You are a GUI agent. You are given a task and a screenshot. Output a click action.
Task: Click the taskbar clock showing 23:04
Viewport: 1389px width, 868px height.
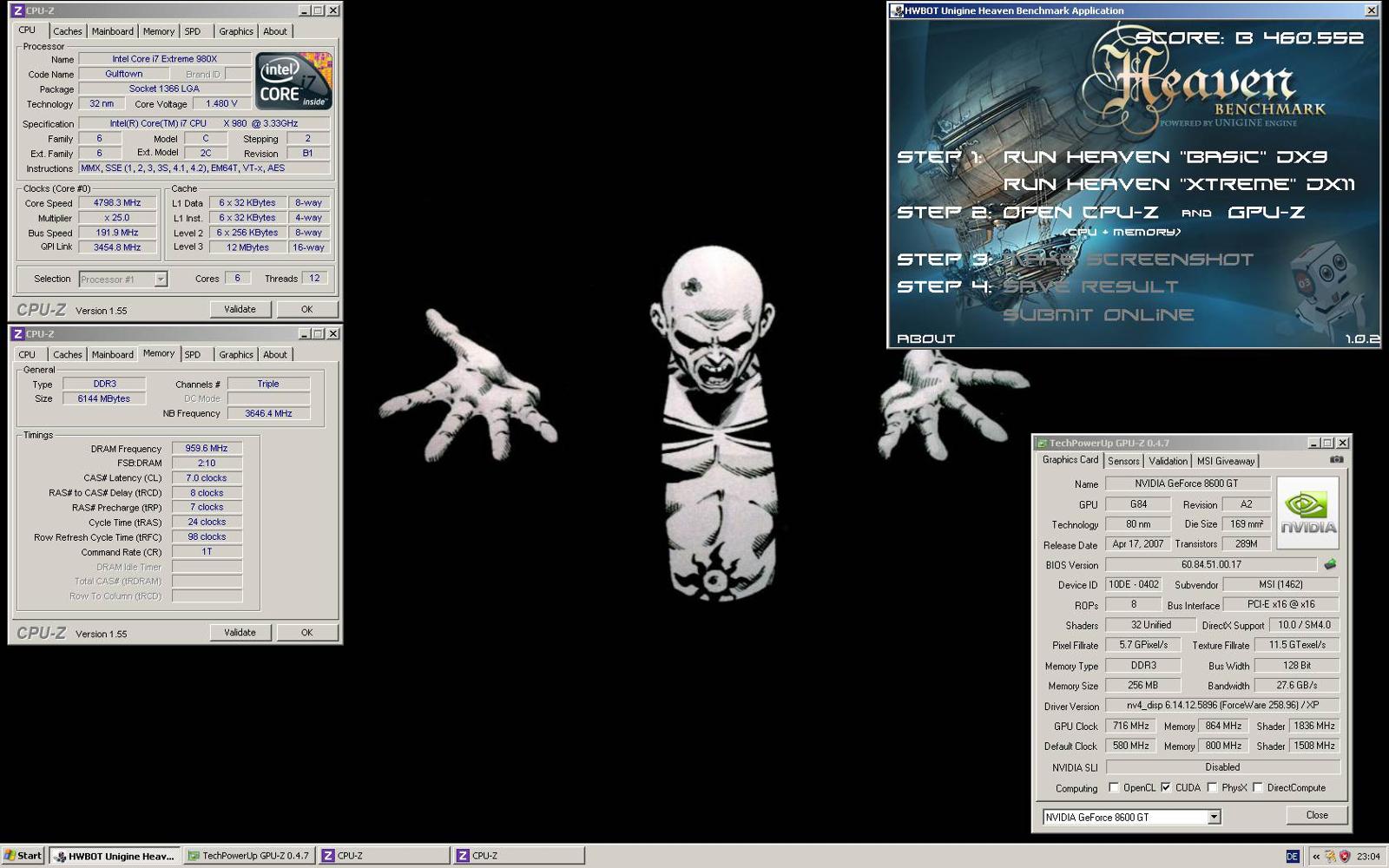tap(1368, 856)
